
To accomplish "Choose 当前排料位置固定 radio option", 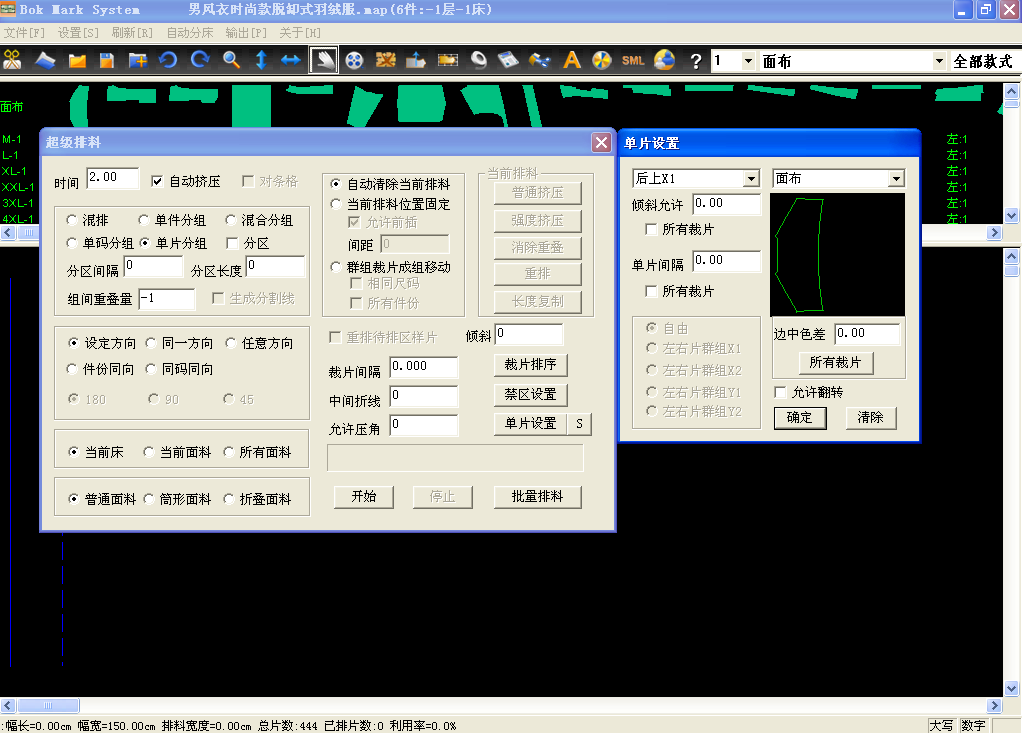I will pyautogui.click(x=336, y=204).
